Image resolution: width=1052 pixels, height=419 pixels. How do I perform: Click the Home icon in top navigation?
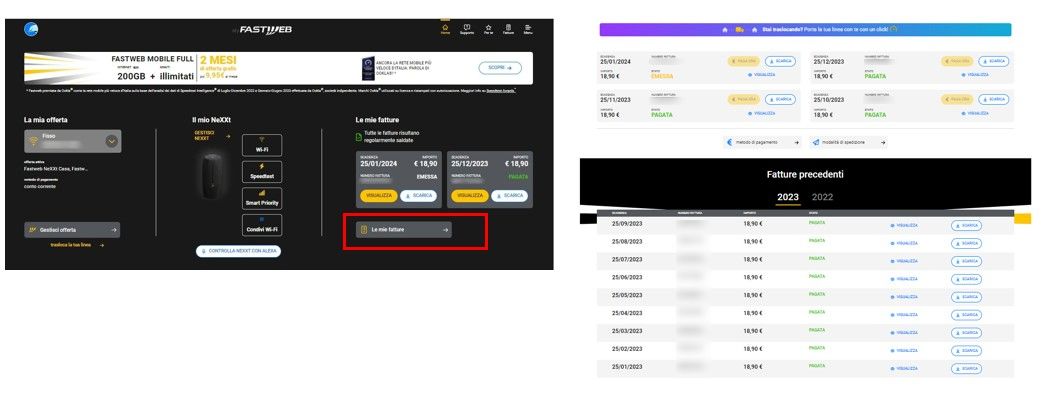[x=446, y=28]
